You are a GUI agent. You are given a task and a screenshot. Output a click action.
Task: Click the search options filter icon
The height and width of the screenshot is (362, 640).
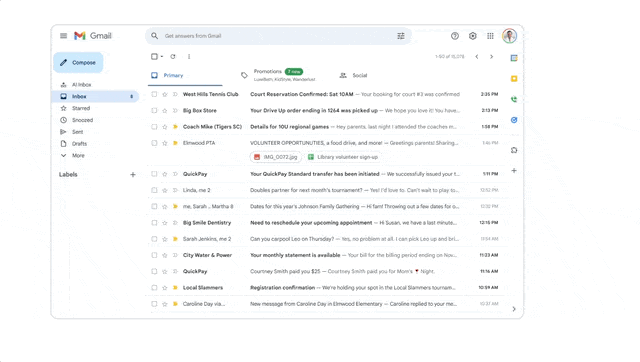point(401,36)
